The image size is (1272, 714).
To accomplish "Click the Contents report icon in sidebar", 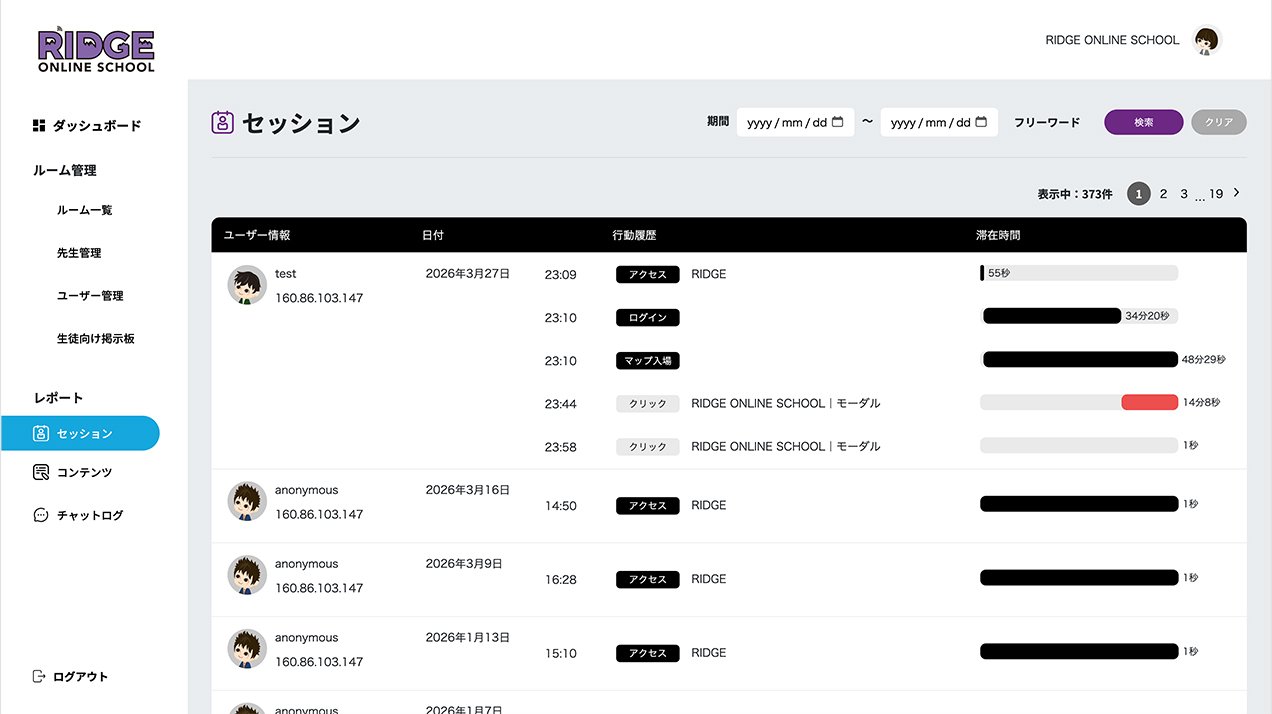I will 41,472.
